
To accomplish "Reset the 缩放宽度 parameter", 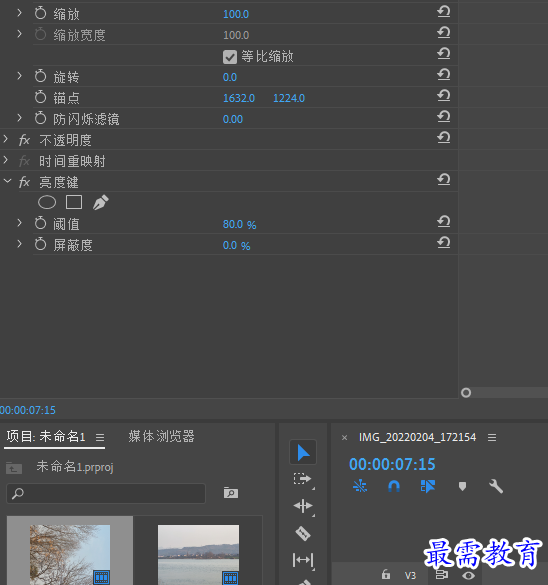I will (444, 33).
